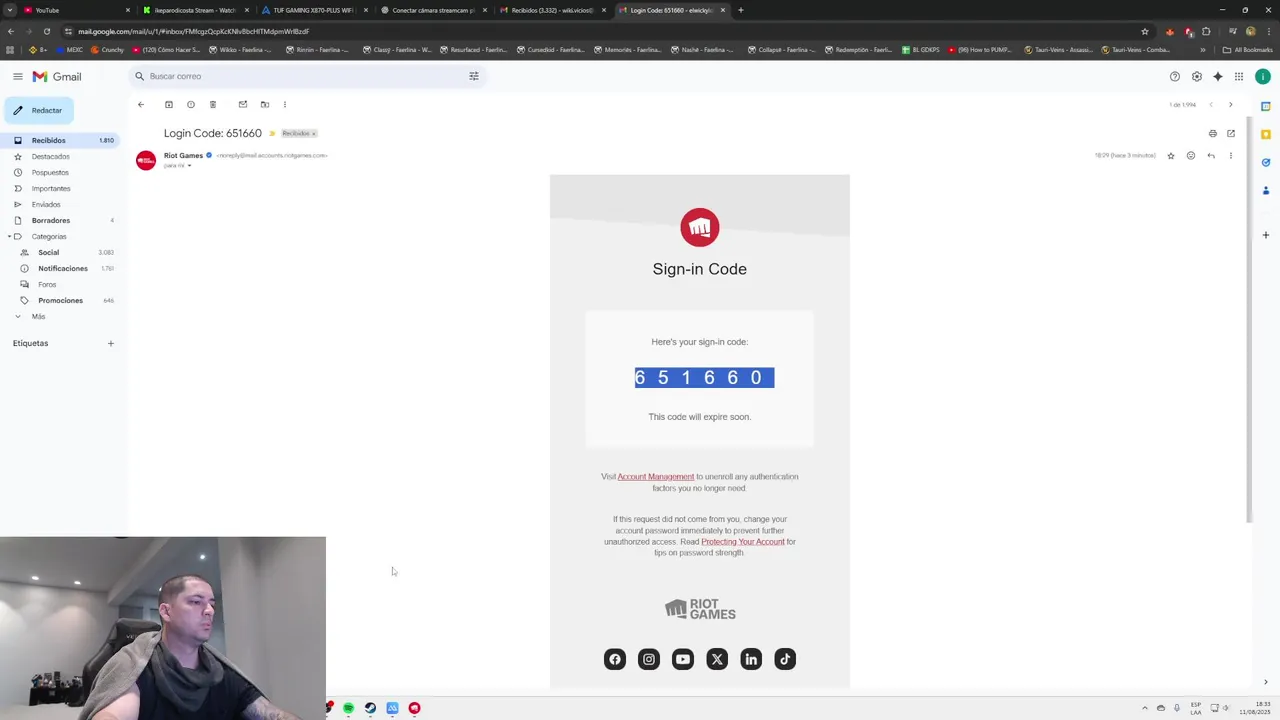Open the Recibidos inbox folder
The image size is (1280, 720).
click(60, 140)
